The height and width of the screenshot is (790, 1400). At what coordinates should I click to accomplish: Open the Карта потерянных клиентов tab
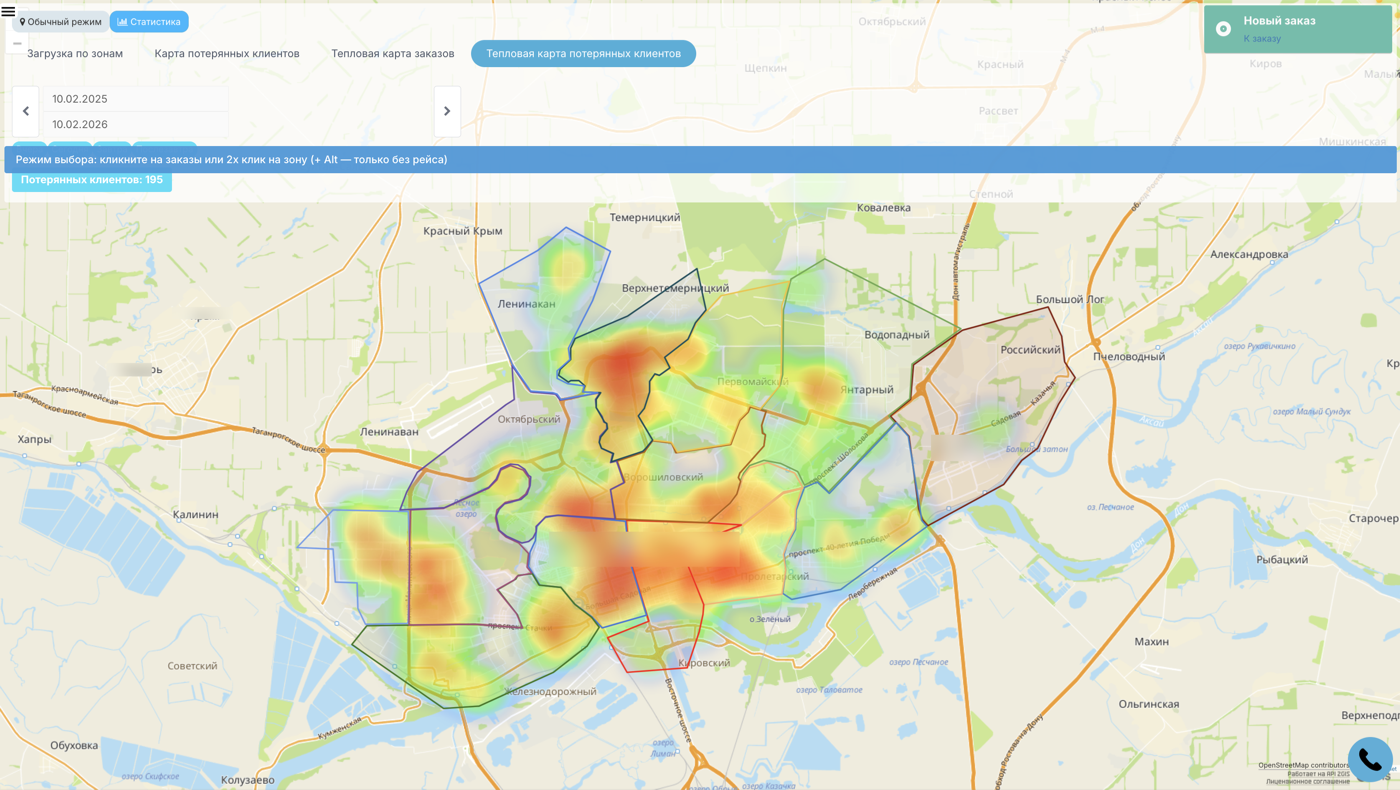227,52
